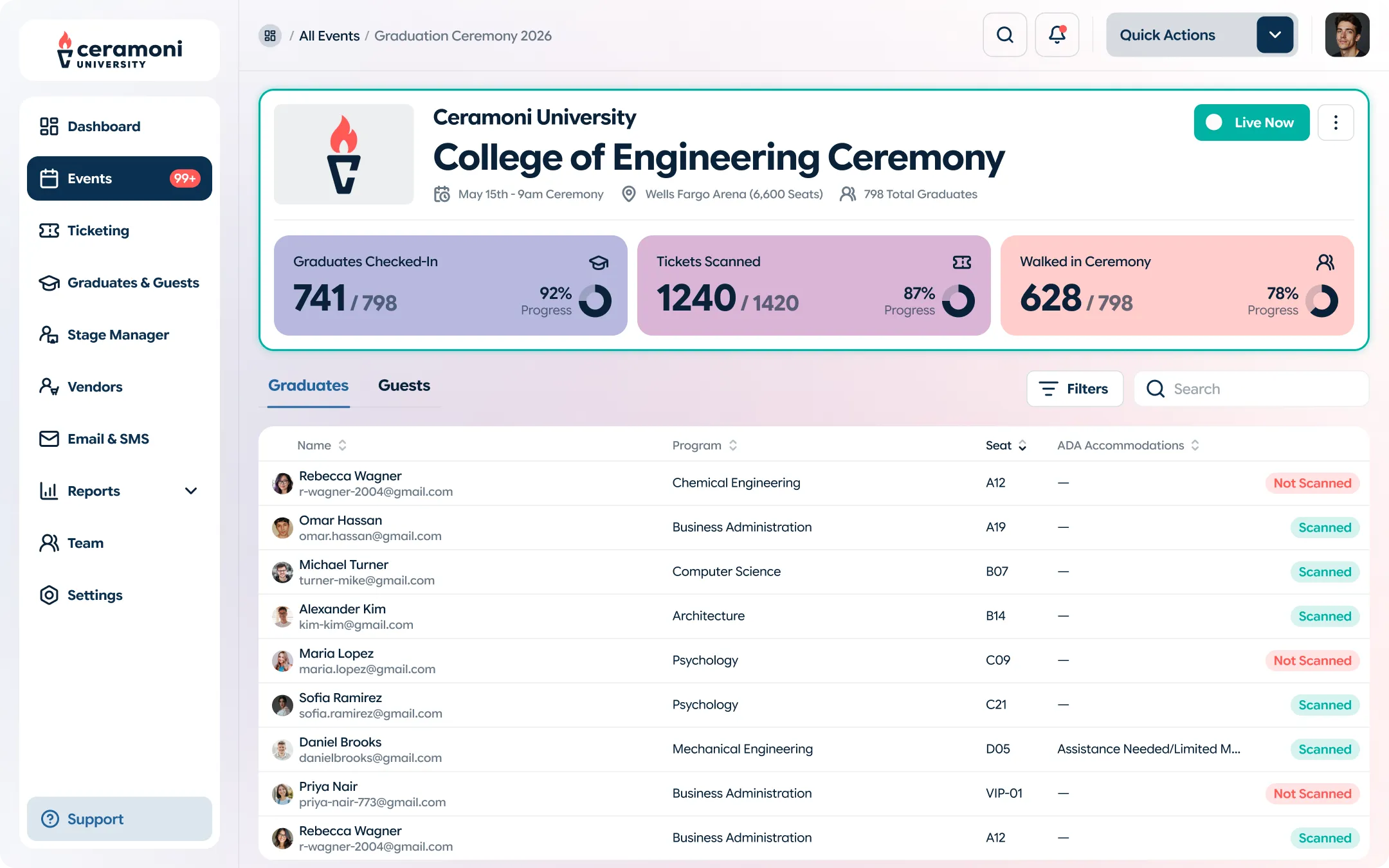The image size is (1389, 868).
Task: Select the Graduates & Guests sidebar icon
Action: click(x=49, y=282)
